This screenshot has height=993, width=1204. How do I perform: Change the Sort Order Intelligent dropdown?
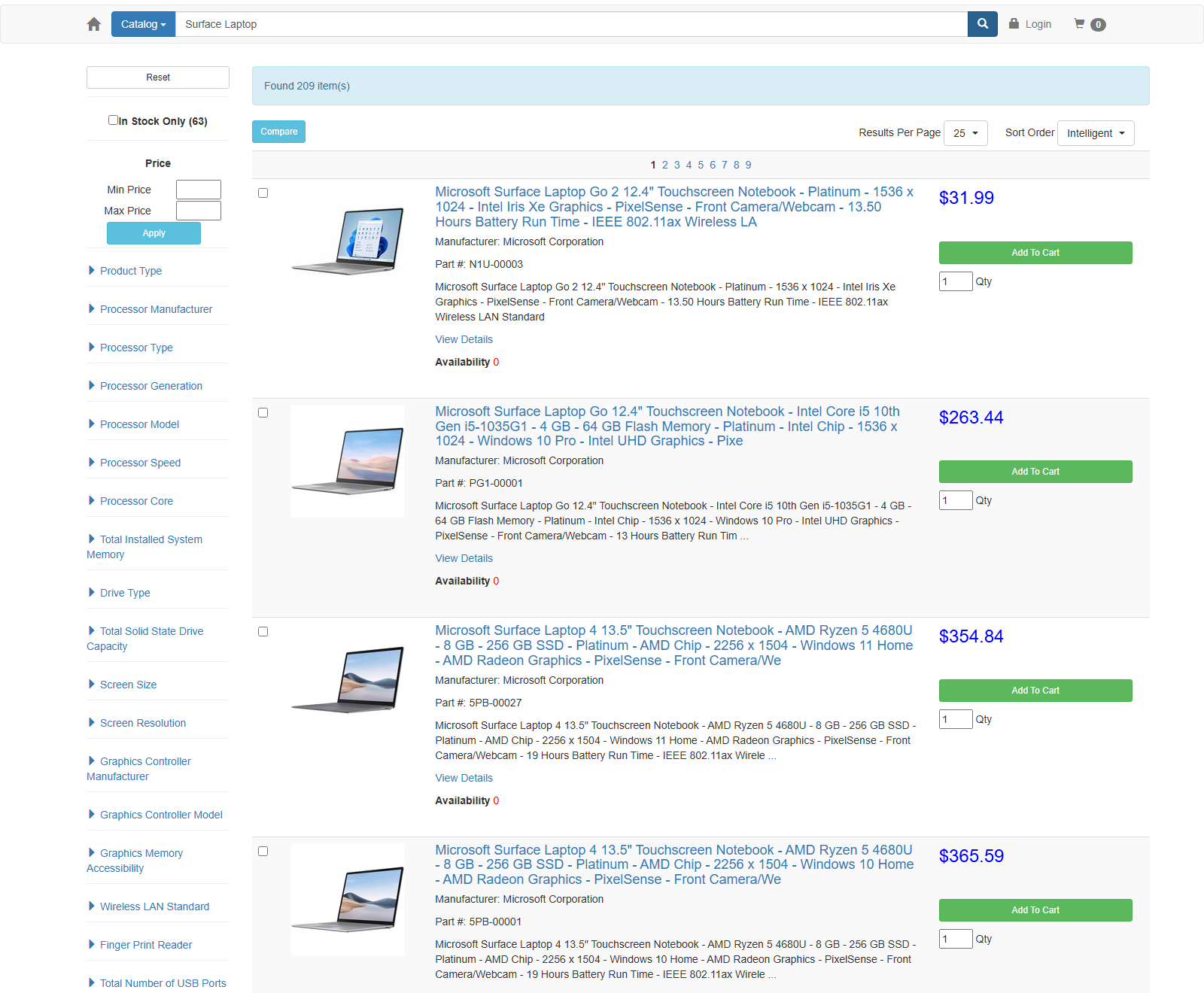(1096, 133)
